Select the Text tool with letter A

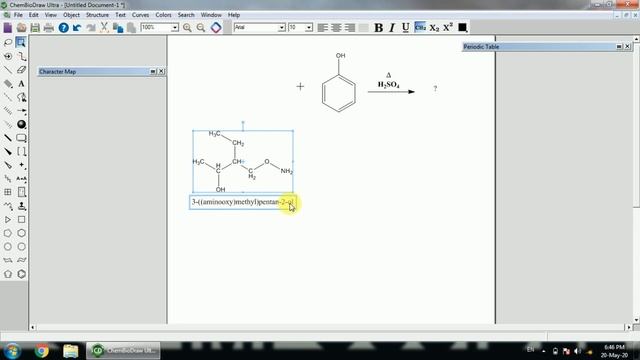pyautogui.click(x=22, y=84)
